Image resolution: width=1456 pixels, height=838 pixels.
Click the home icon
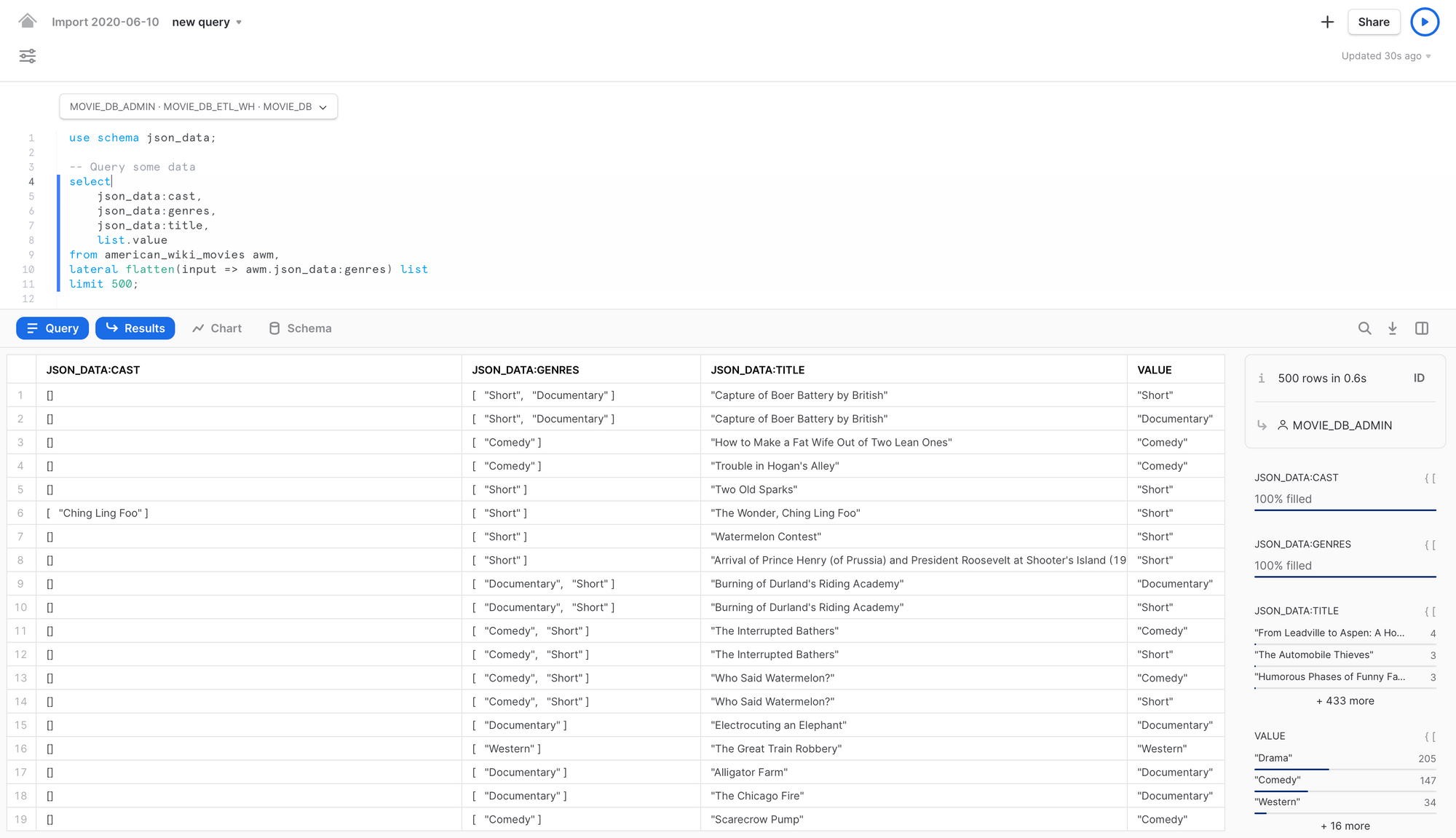pyautogui.click(x=28, y=21)
